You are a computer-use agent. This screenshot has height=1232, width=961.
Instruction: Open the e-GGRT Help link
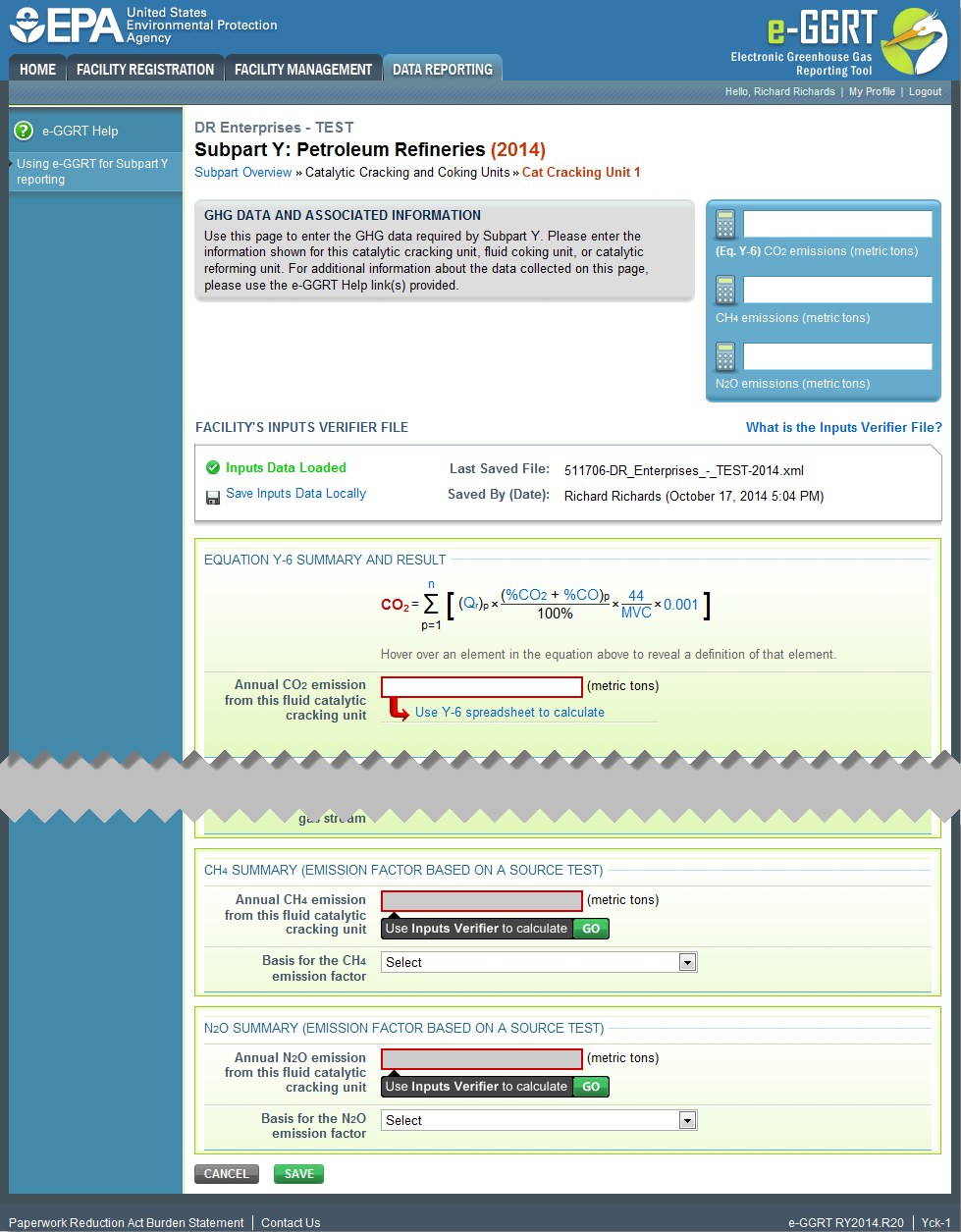click(x=80, y=131)
